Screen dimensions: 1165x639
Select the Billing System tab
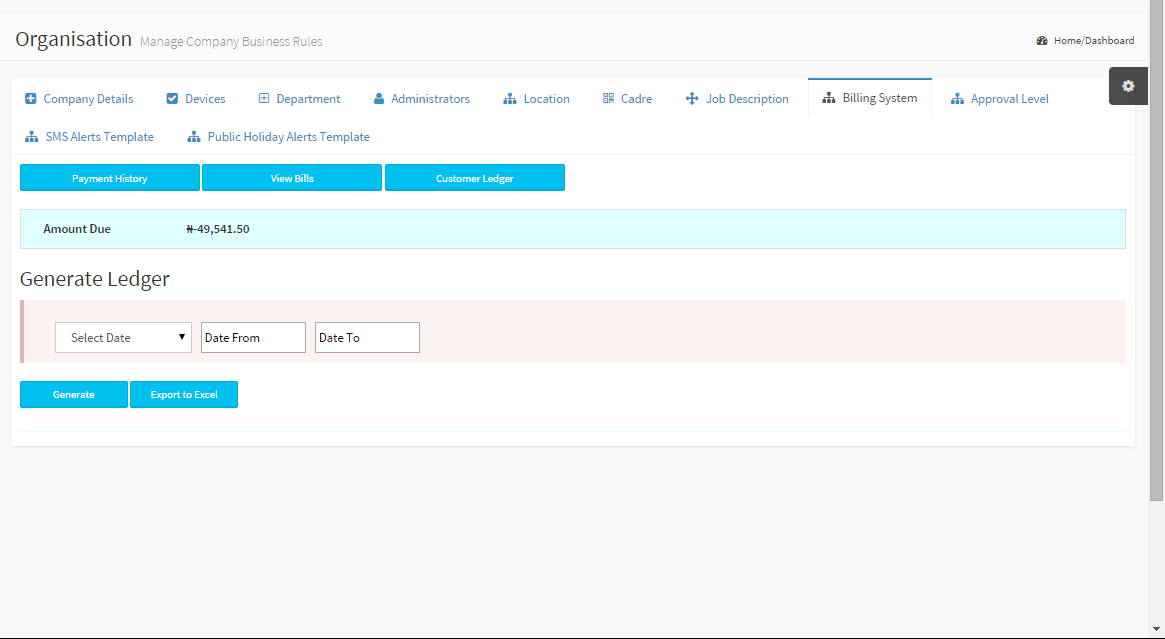[869, 98]
